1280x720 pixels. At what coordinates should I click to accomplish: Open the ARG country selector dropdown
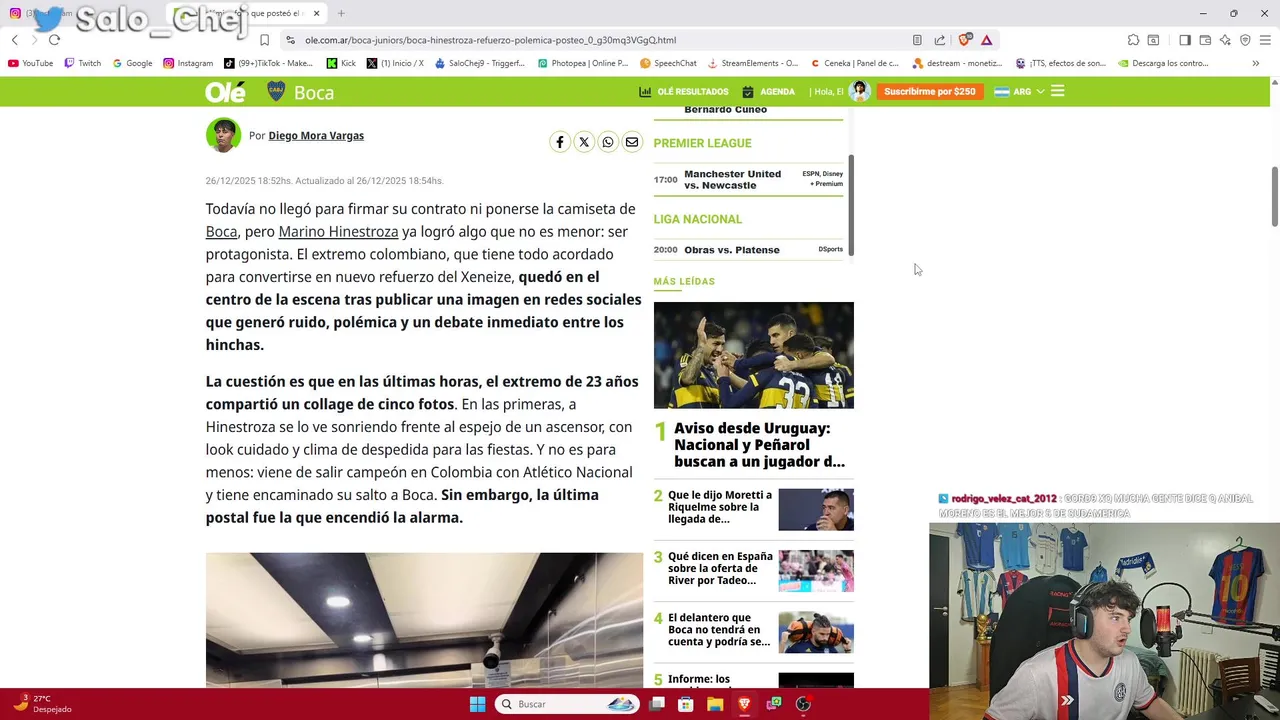tap(1019, 91)
